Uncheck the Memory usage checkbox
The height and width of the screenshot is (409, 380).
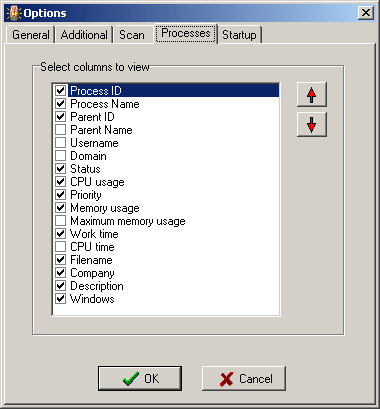[x=60, y=207]
